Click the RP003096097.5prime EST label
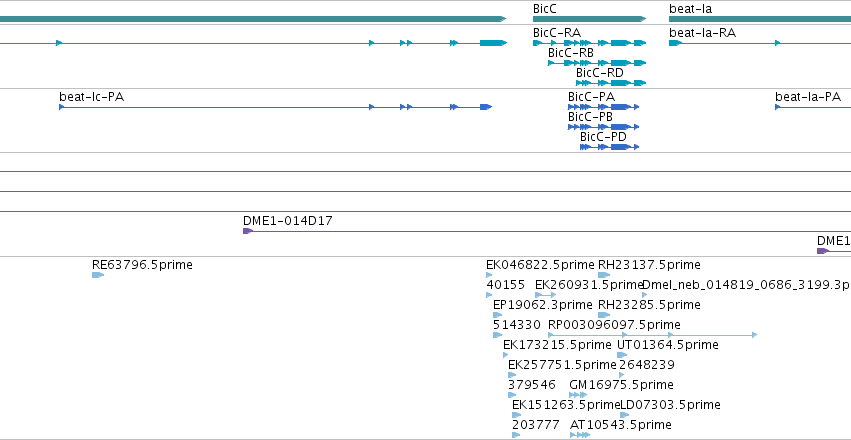 (614, 324)
